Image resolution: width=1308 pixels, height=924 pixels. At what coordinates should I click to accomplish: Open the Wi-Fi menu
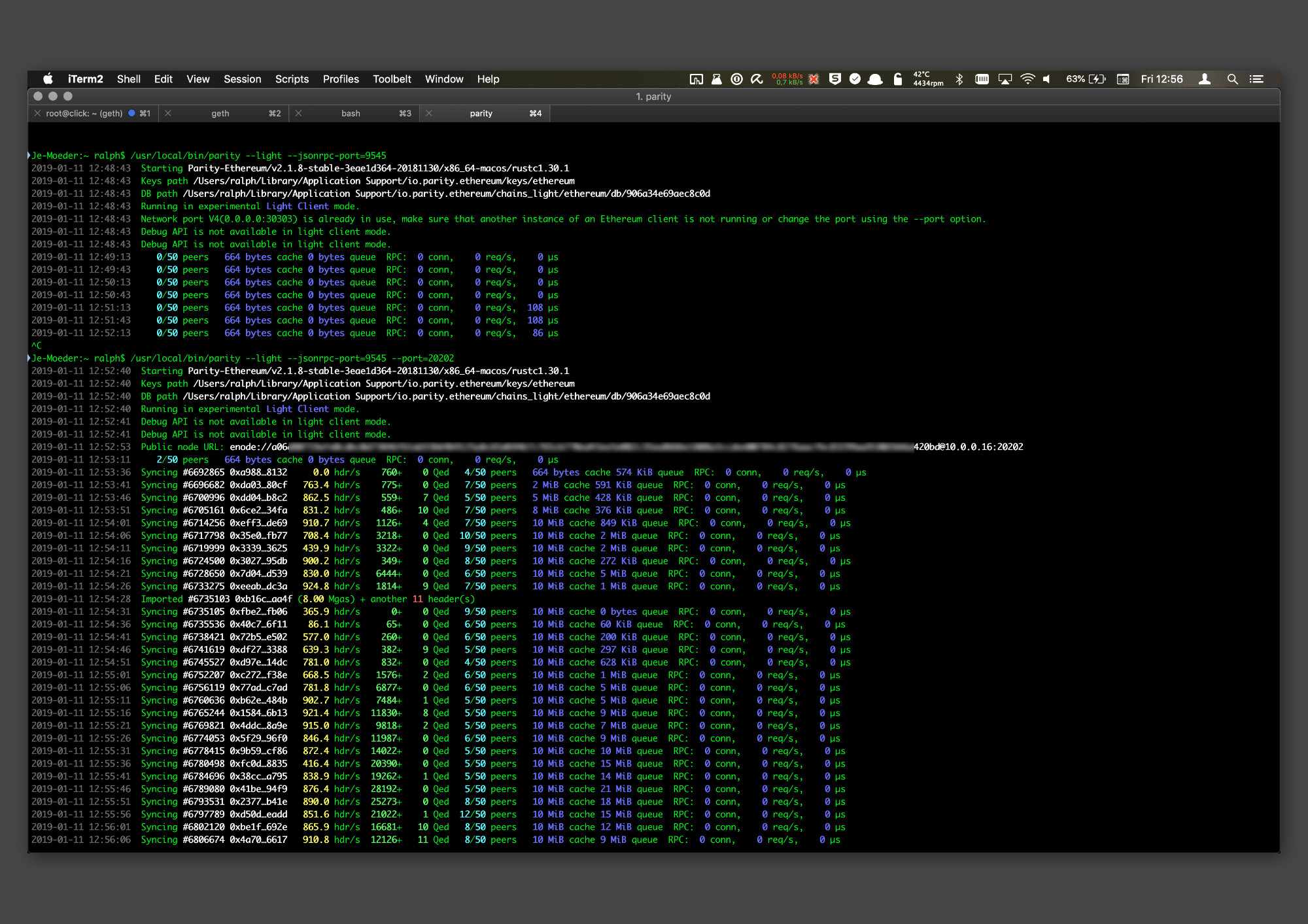pos(1027,79)
